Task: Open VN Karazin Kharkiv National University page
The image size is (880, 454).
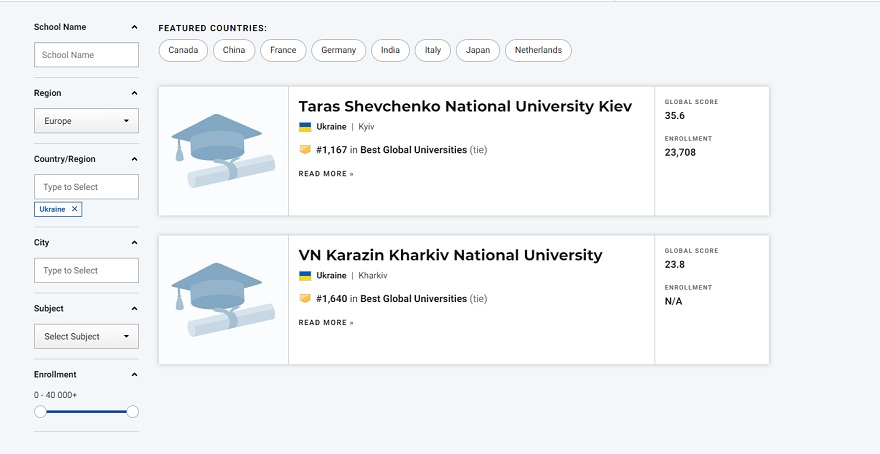Action: pyautogui.click(x=450, y=255)
